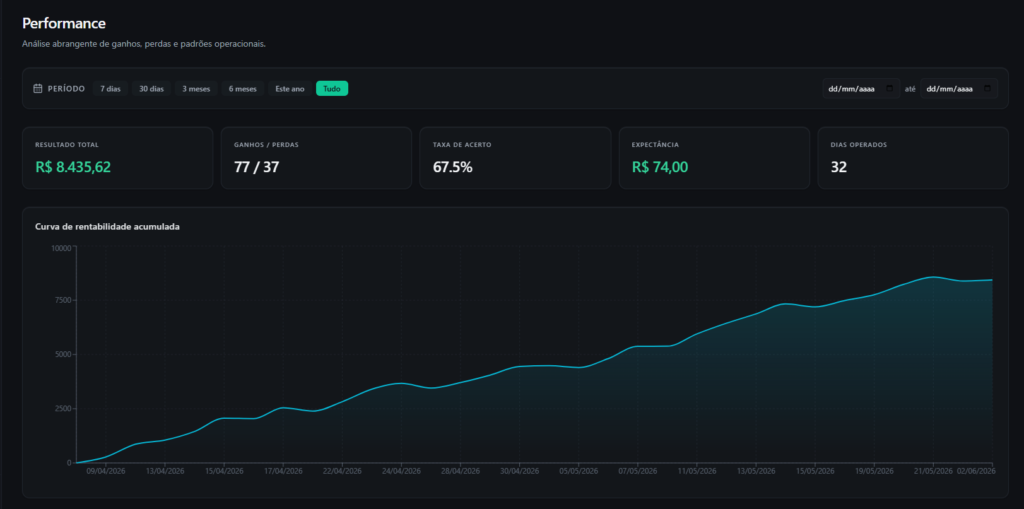Select the 02/06/2026 final date axis label
This screenshot has width=1024, height=509.
tap(975, 470)
